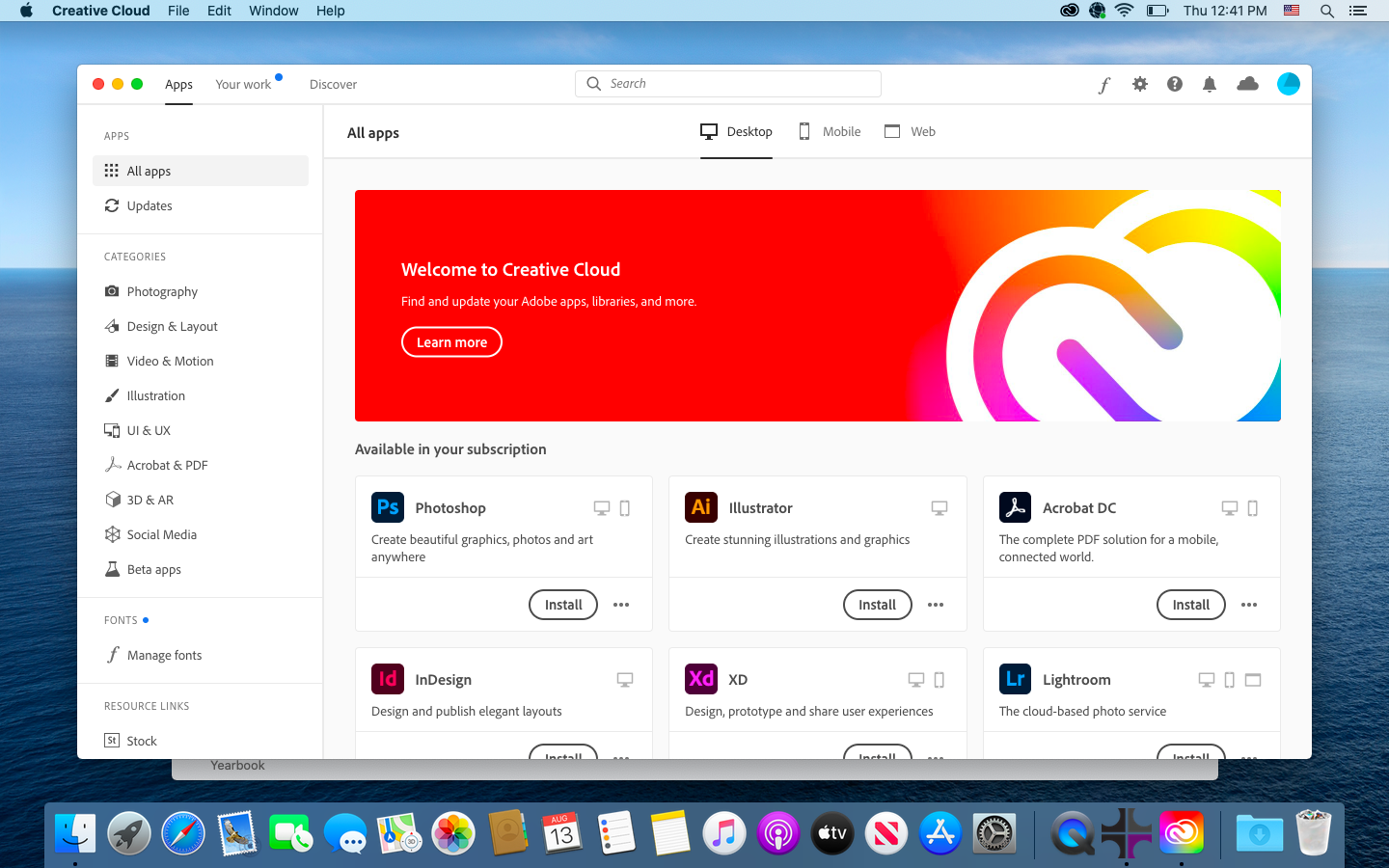The height and width of the screenshot is (868, 1389).
Task: Open the Stock resource link
Action: (201, 741)
